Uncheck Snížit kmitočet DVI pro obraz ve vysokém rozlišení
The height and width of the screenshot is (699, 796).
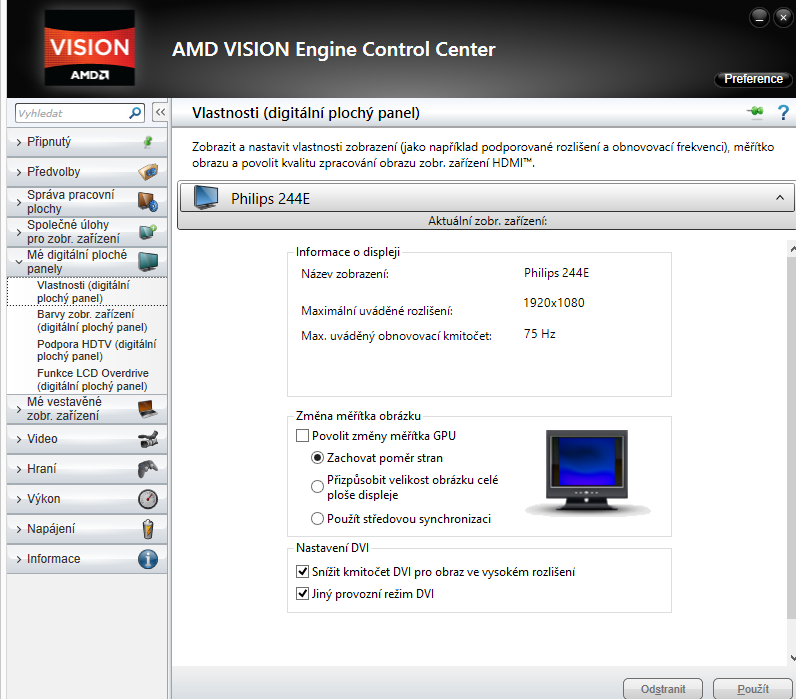(302, 572)
